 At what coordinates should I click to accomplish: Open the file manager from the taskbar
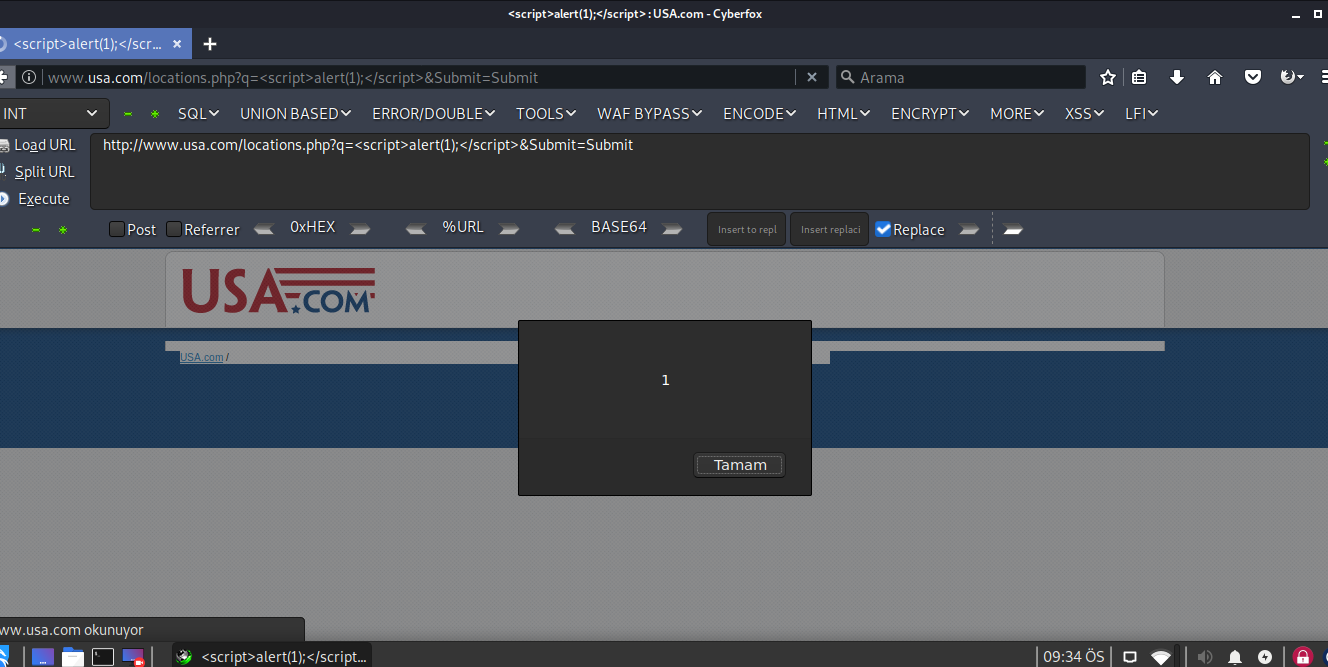(72, 657)
